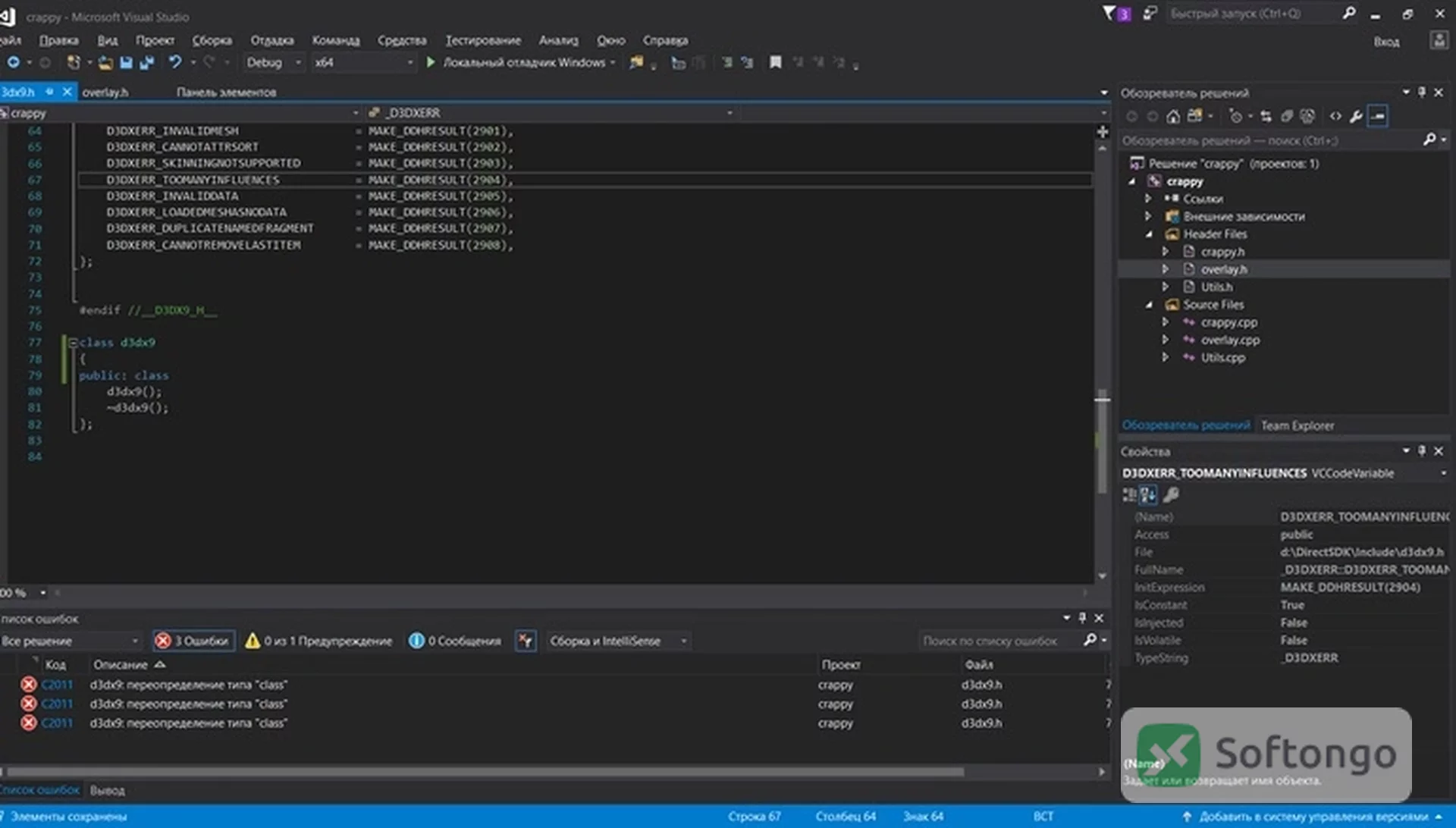Click add to source control in status bar

[1313, 817]
